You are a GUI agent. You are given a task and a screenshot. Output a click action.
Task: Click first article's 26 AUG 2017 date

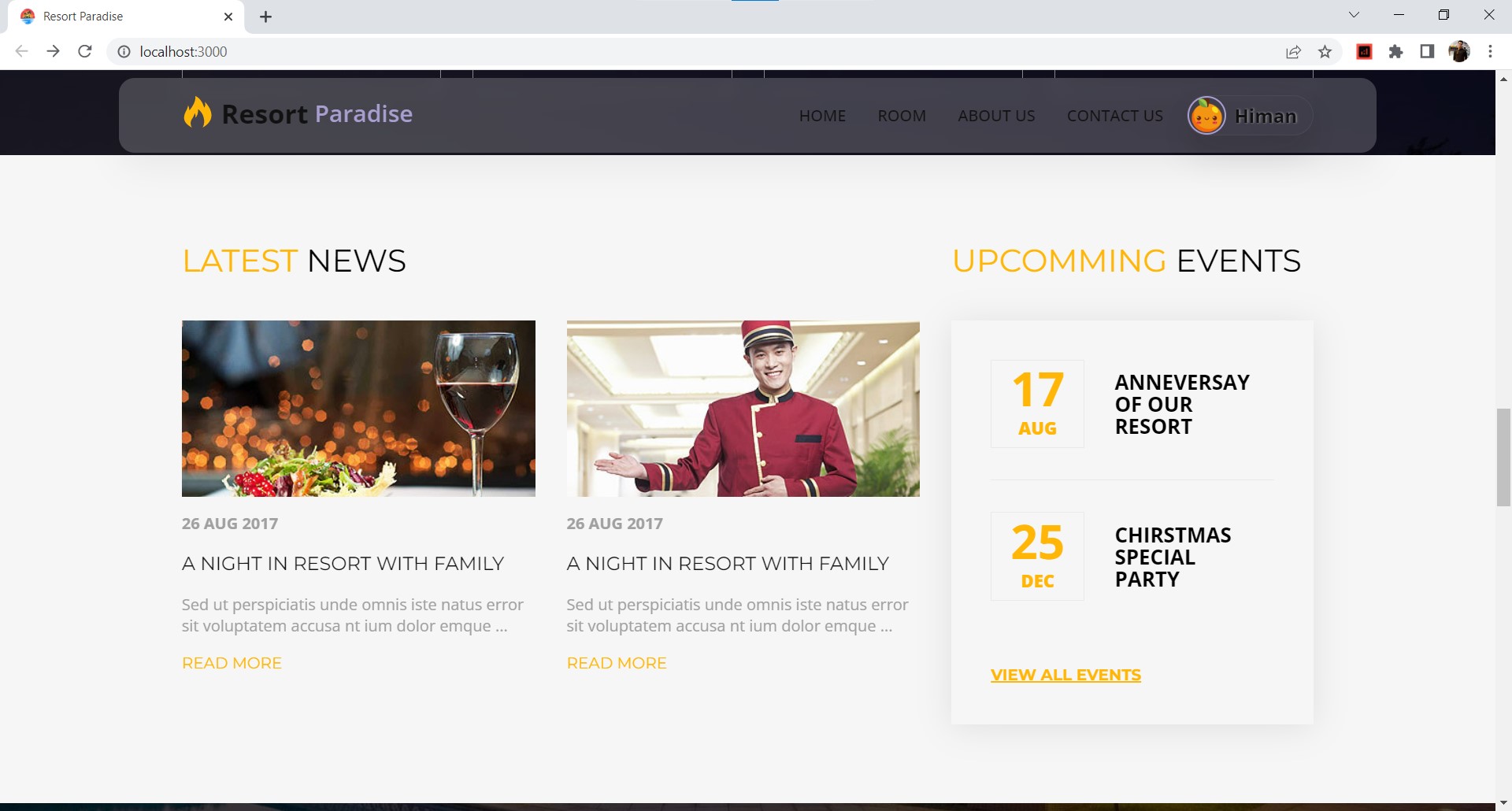pos(230,524)
